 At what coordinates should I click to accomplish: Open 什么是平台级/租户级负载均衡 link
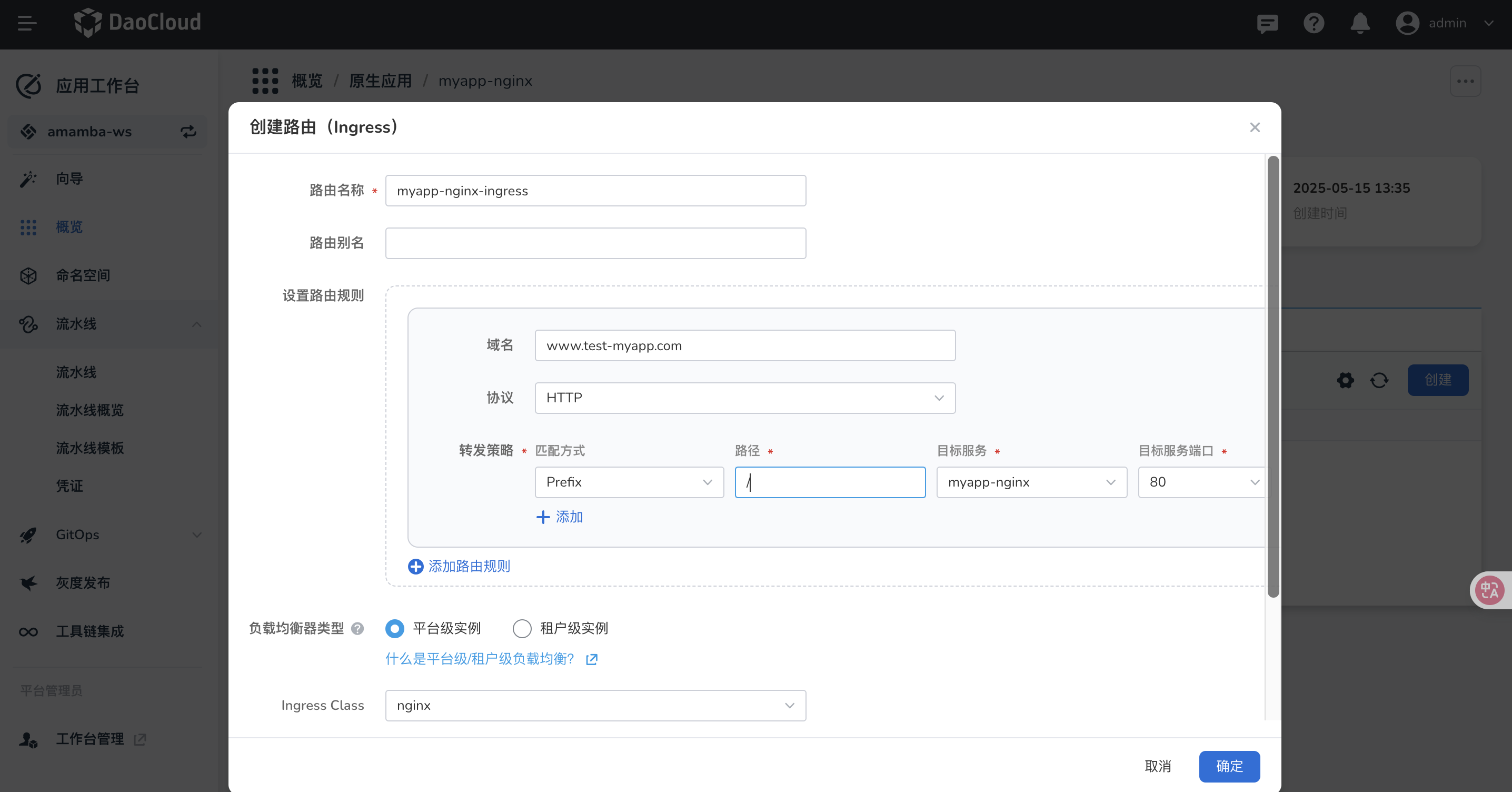click(x=480, y=659)
